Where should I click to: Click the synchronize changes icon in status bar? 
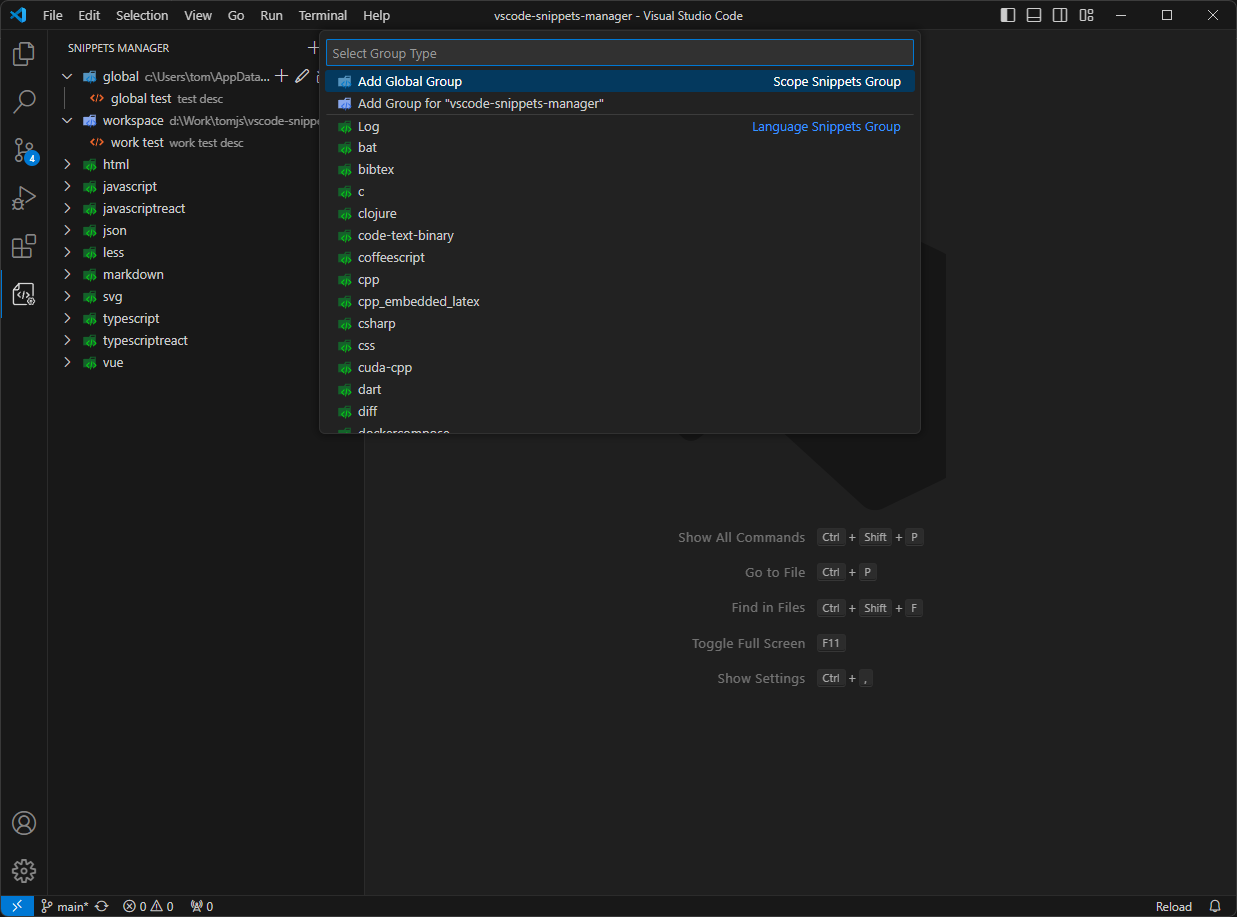coord(102,907)
